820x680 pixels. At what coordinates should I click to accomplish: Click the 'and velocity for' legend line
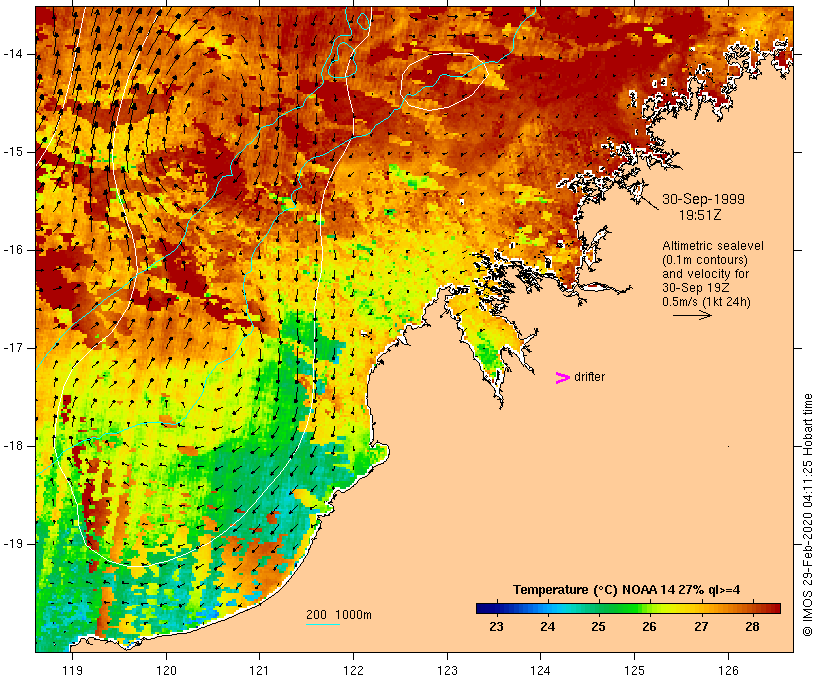click(x=705, y=274)
